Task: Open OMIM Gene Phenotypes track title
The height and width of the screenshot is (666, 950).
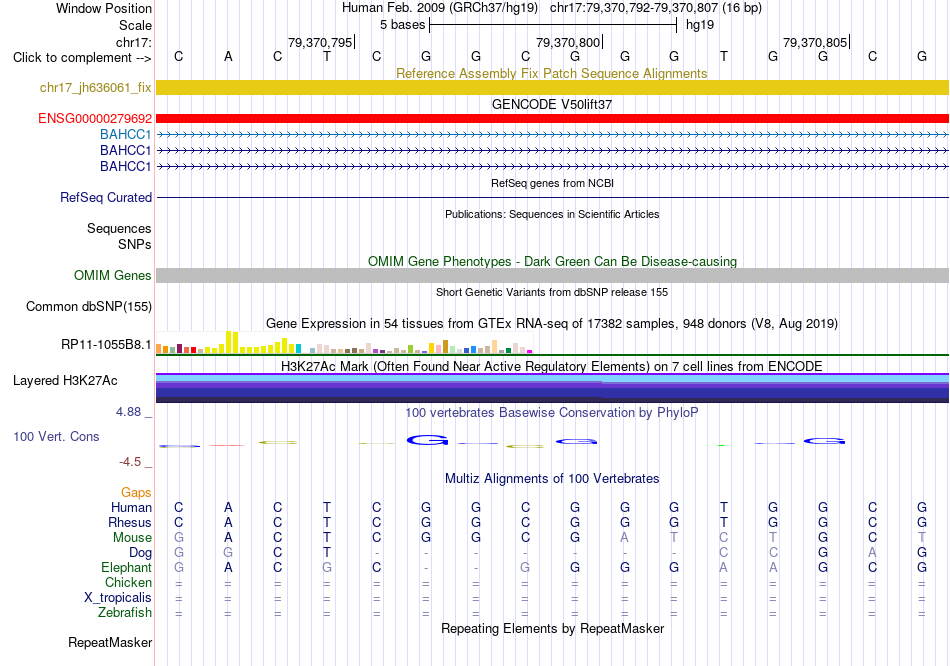Action: point(552,261)
